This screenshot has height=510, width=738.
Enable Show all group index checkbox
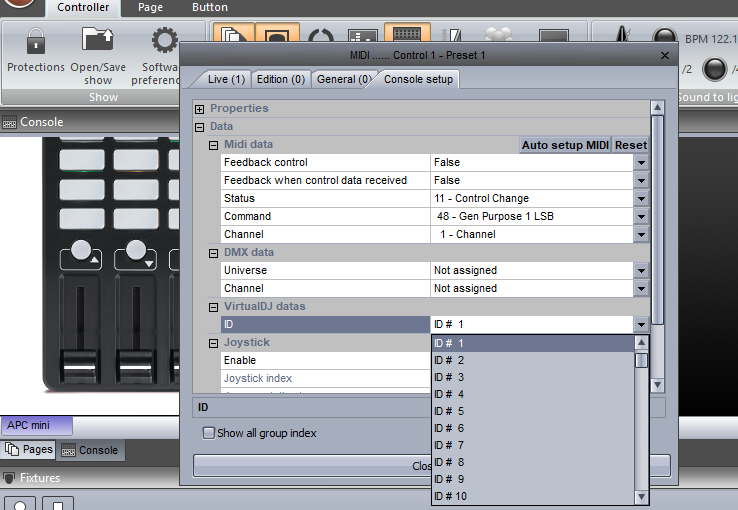click(x=209, y=433)
